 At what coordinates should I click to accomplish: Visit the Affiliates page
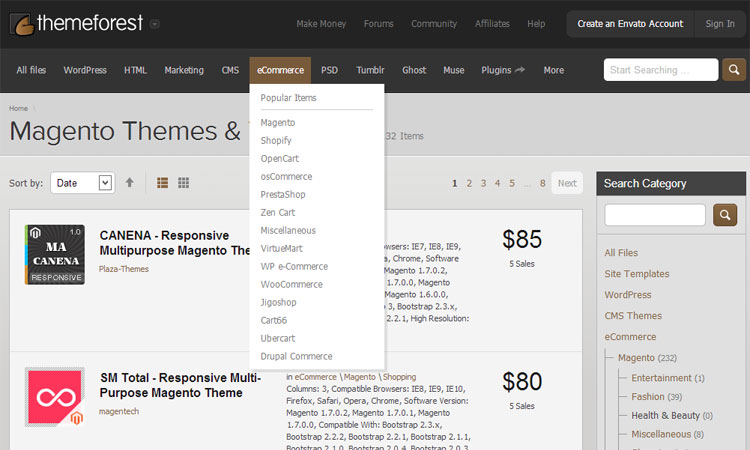point(492,23)
